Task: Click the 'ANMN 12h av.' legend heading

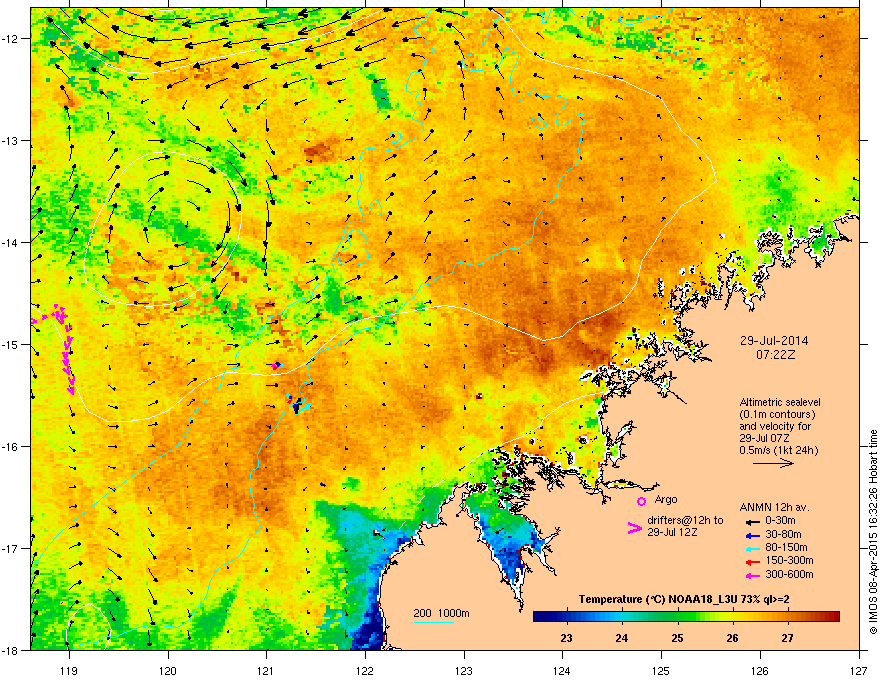Action: click(774, 507)
